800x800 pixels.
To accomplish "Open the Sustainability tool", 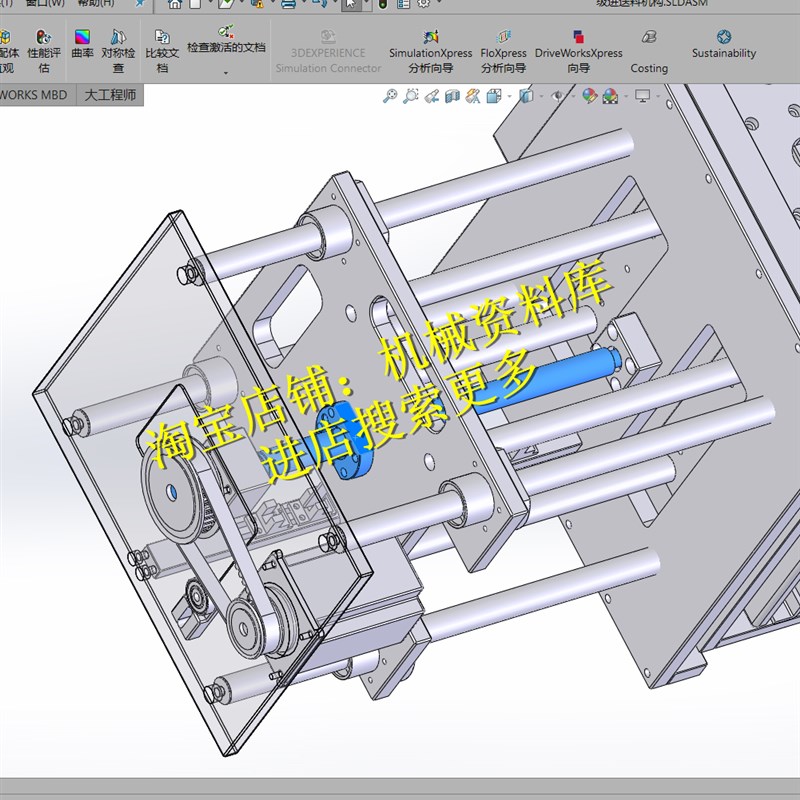I will pos(724,44).
